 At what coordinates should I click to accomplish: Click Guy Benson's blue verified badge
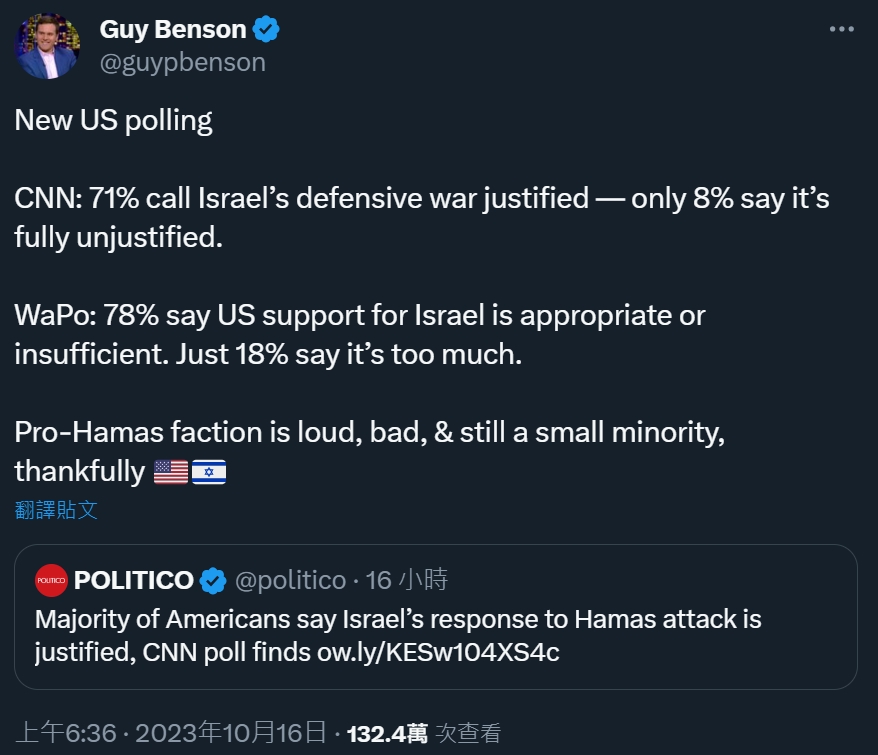266,30
